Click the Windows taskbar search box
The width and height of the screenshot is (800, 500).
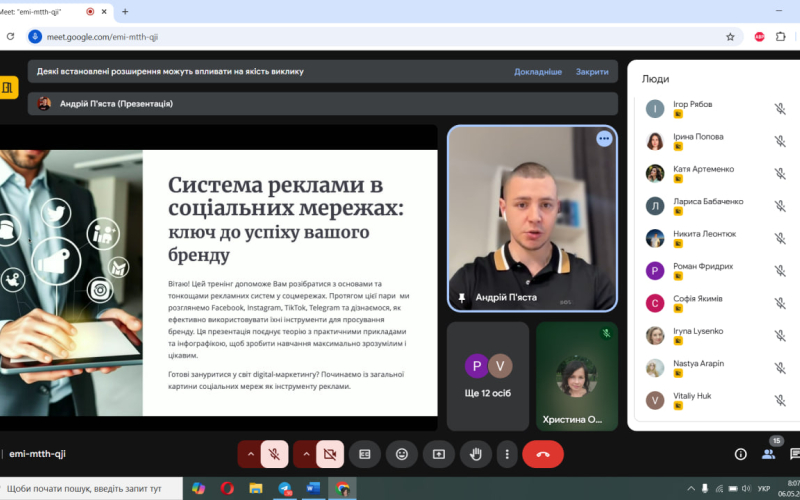(x=91, y=489)
